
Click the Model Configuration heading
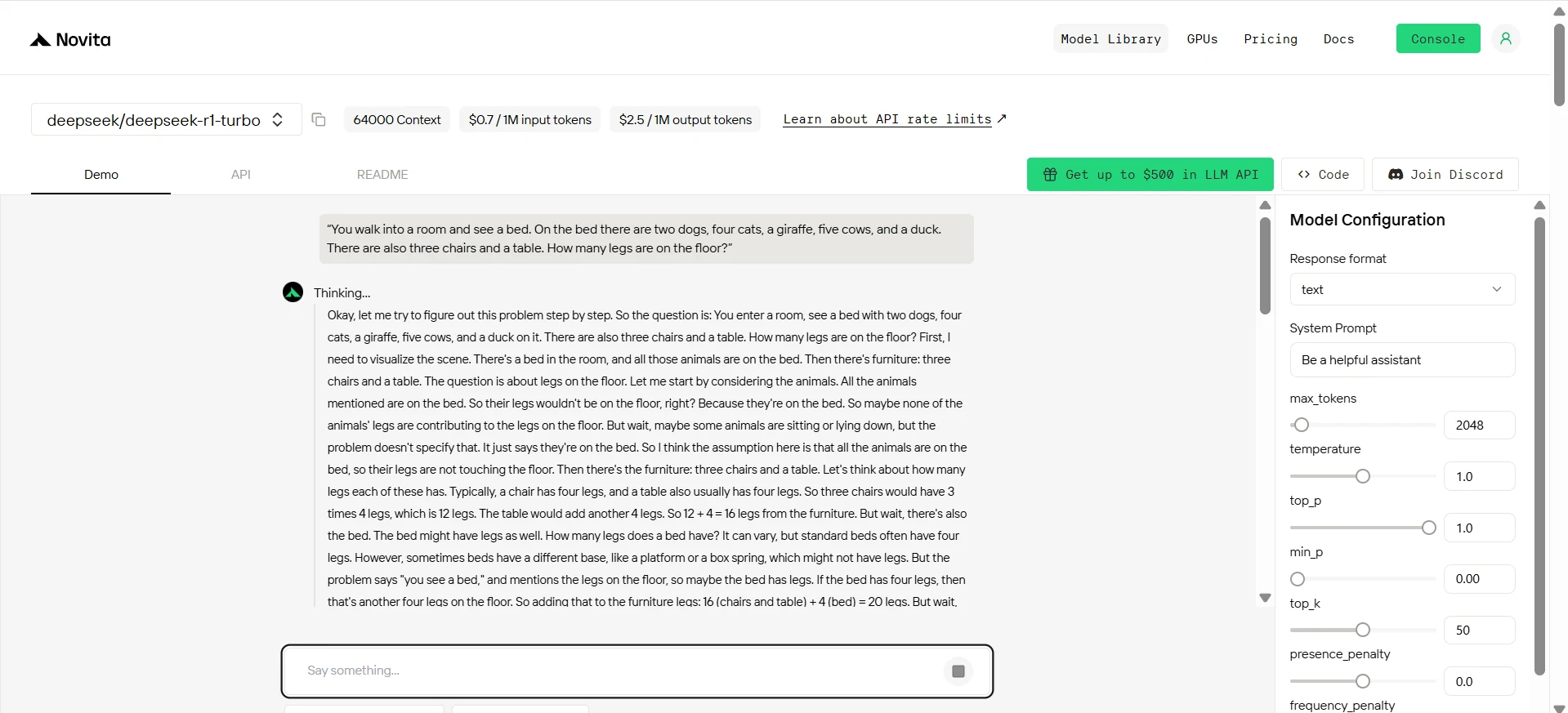pyautogui.click(x=1367, y=220)
